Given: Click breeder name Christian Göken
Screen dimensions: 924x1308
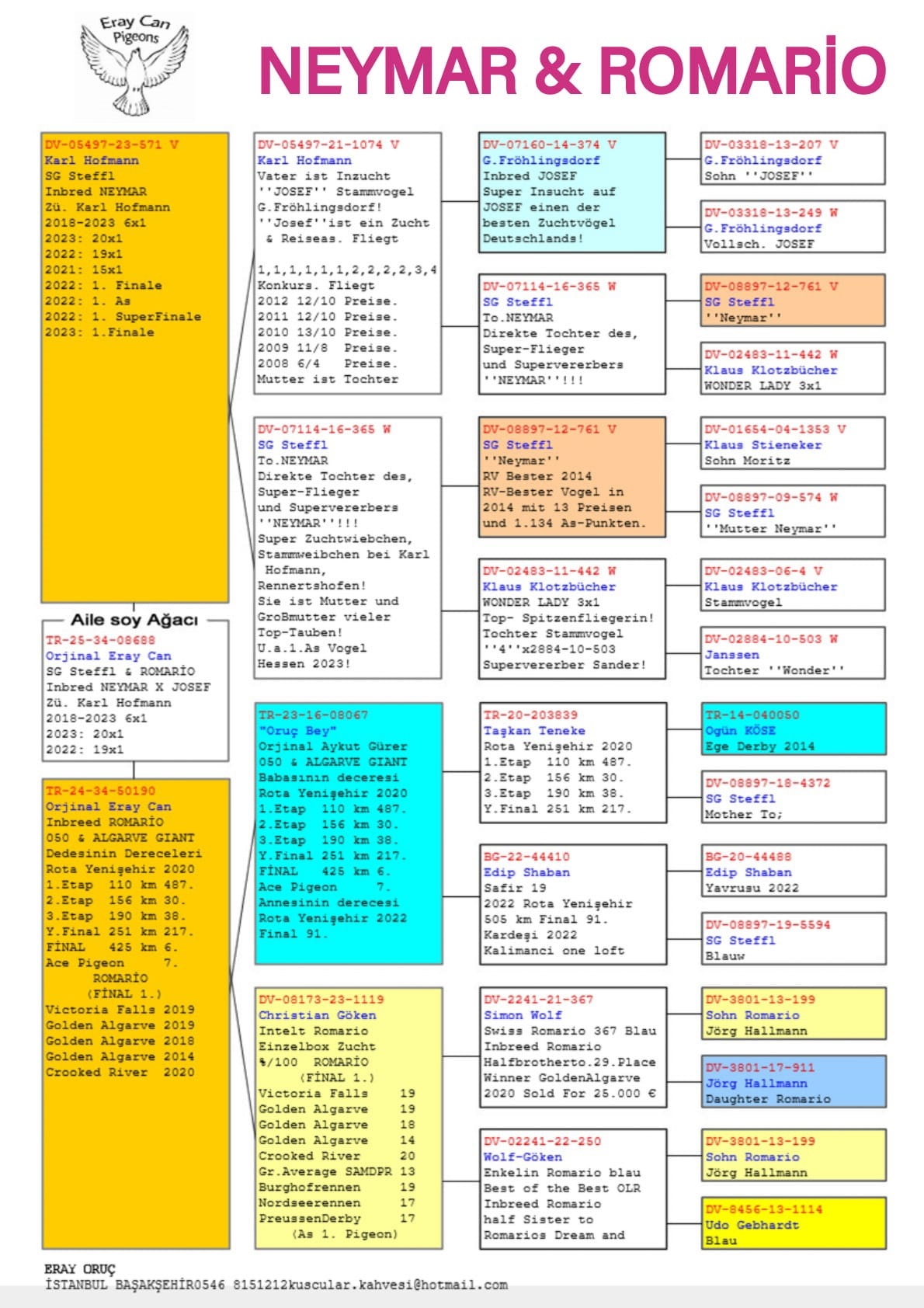Looking at the screenshot, I should [x=317, y=1015].
